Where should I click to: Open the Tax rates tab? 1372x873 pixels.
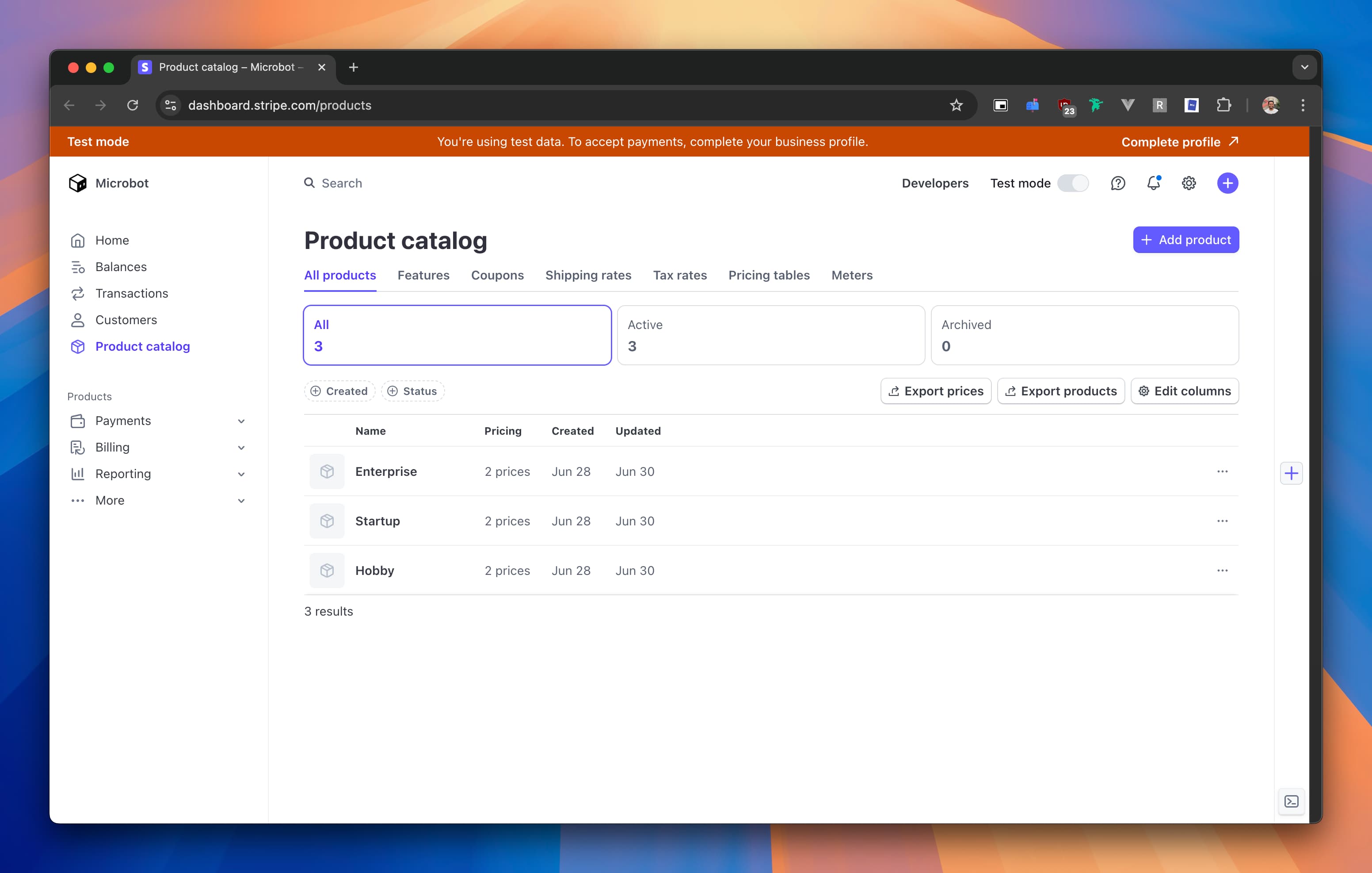point(680,275)
